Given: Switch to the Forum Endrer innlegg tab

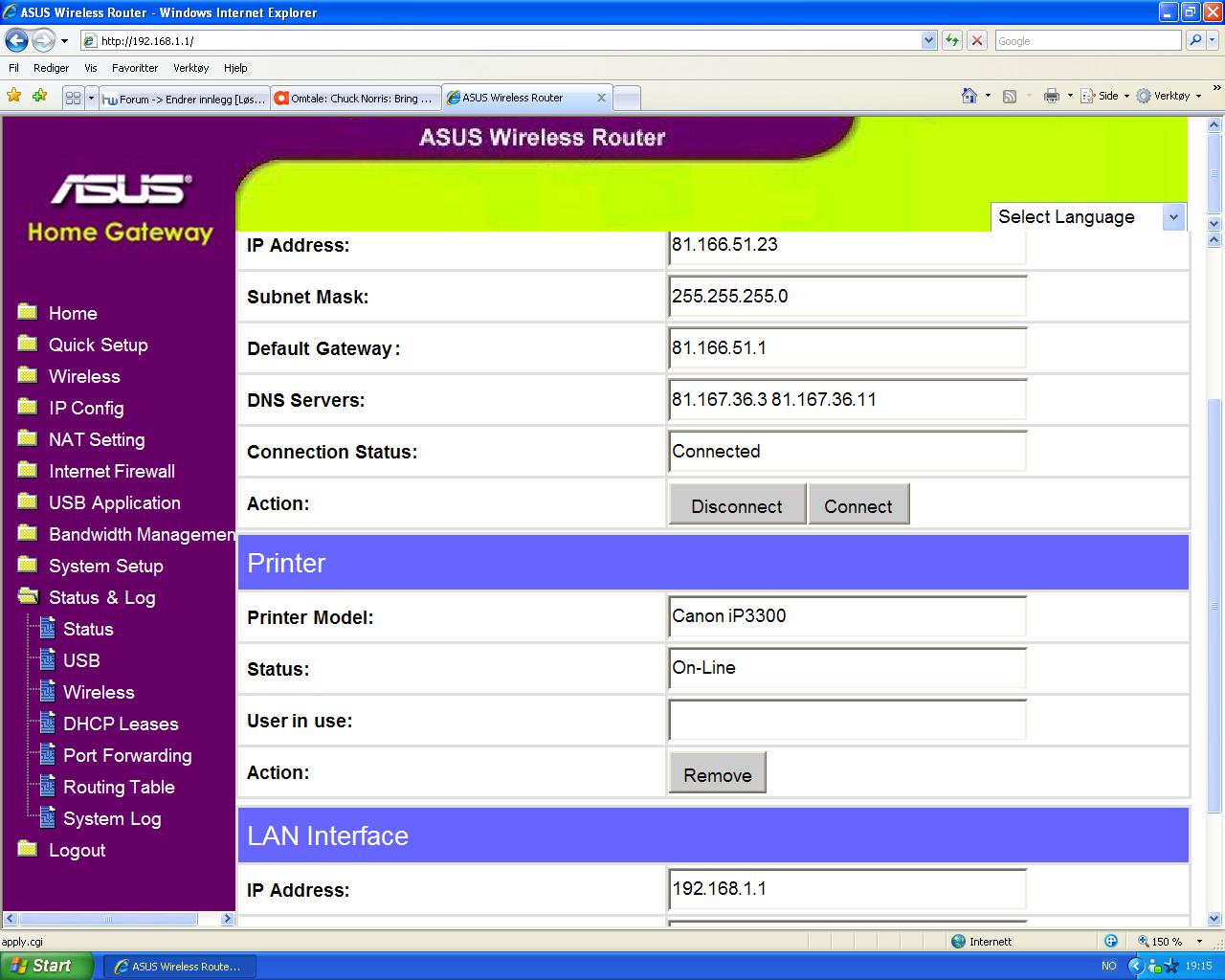Looking at the screenshot, I should tap(184, 98).
